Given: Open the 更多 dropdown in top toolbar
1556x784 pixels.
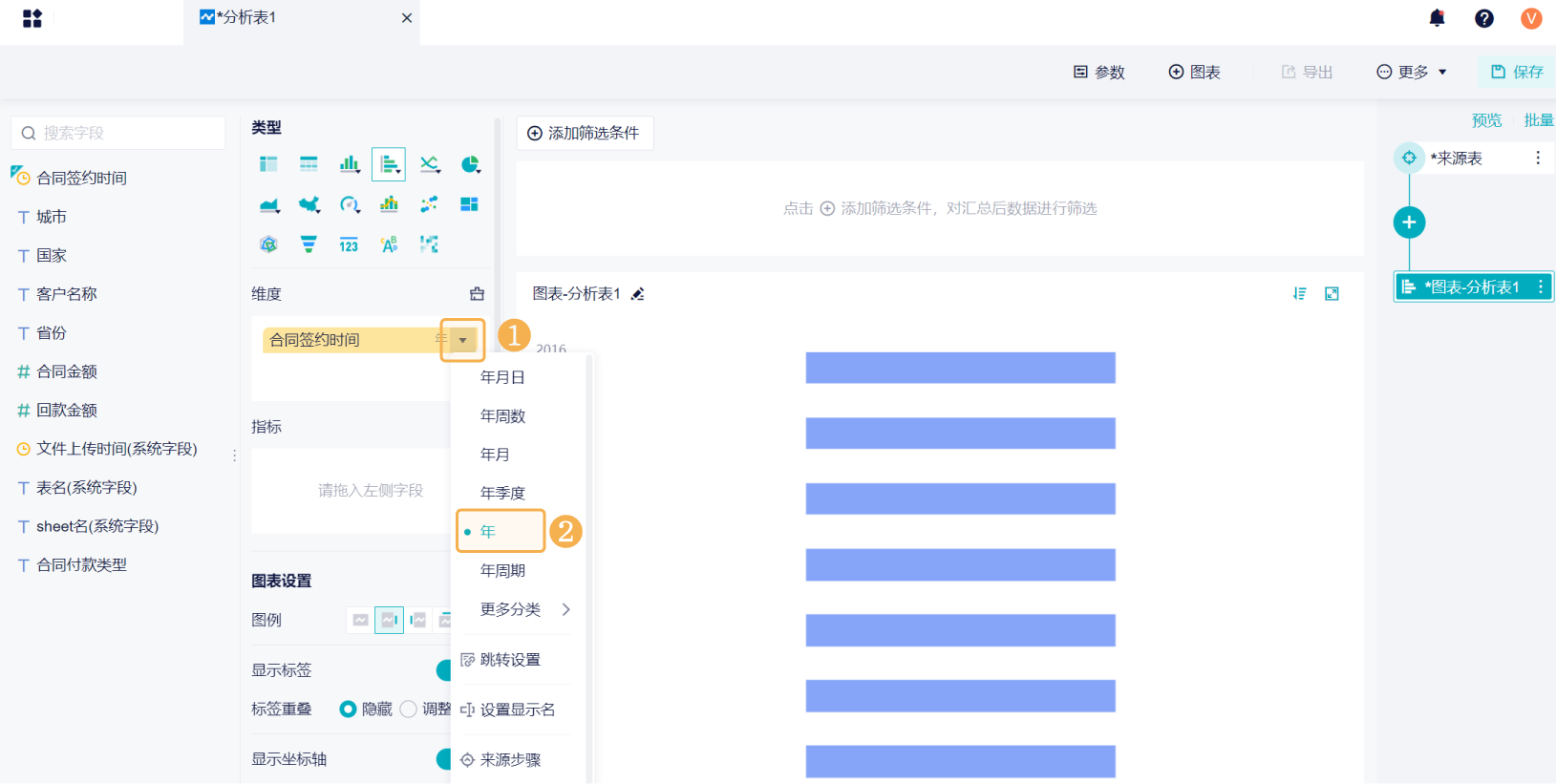Looking at the screenshot, I should pos(1412,73).
